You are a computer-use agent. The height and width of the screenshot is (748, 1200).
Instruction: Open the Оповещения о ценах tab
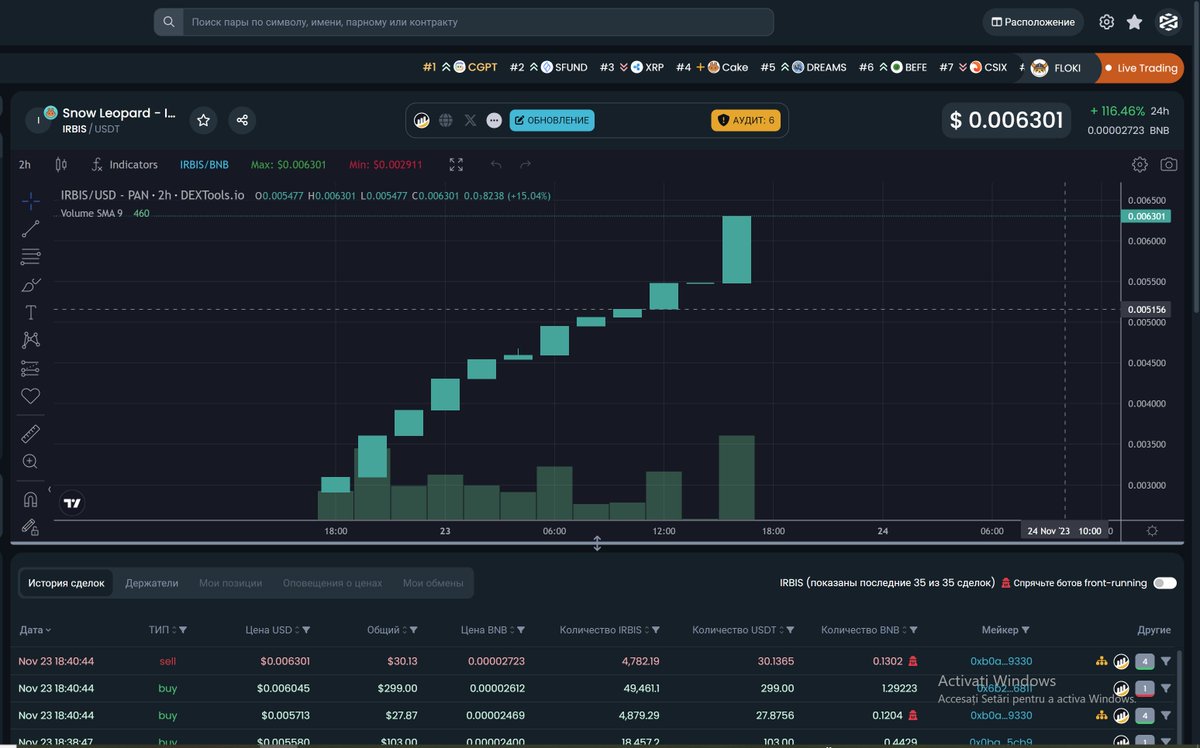click(333, 583)
